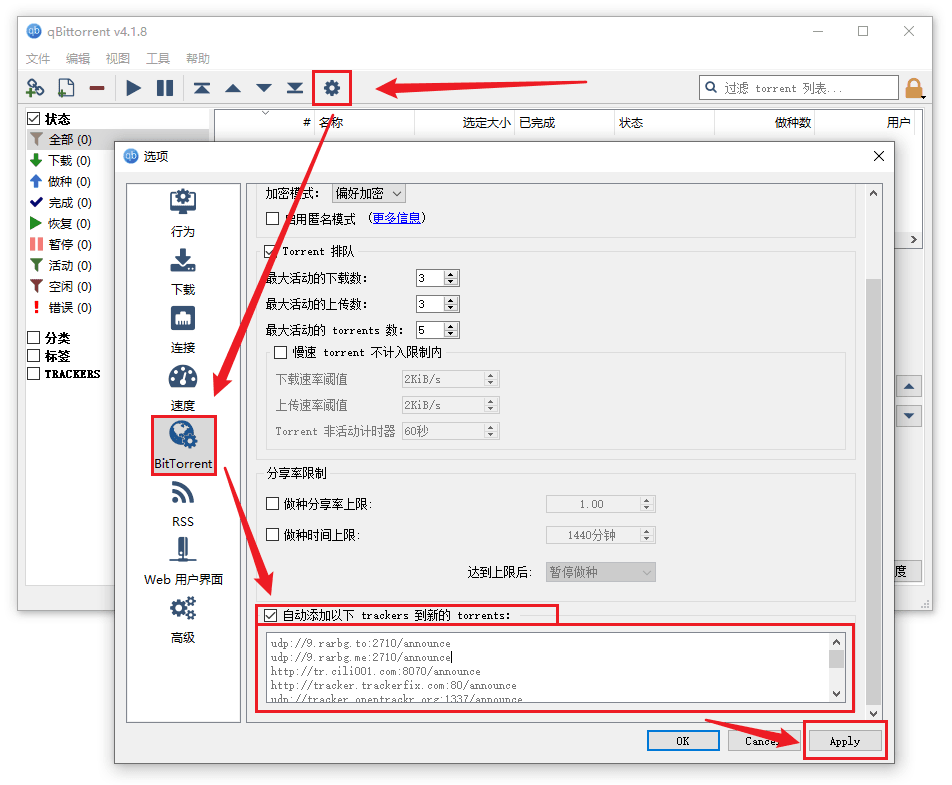Click the 更多信息 link
This screenshot has height=785, width=952.
pyautogui.click(x=398, y=218)
